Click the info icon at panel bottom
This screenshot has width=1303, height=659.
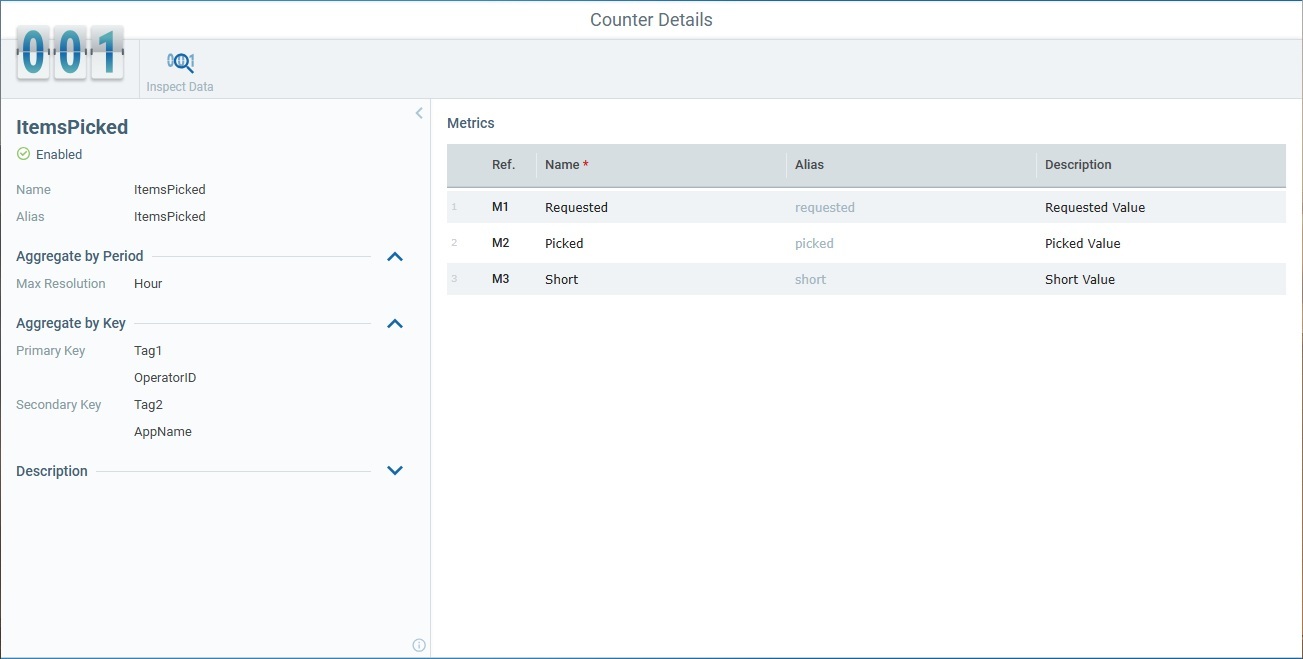click(x=419, y=645)
